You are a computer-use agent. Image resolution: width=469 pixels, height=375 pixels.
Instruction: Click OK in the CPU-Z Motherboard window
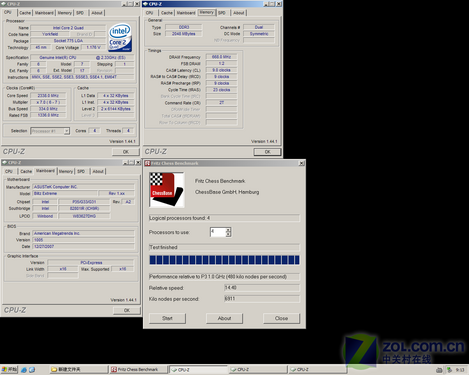(x=127, y=310)
